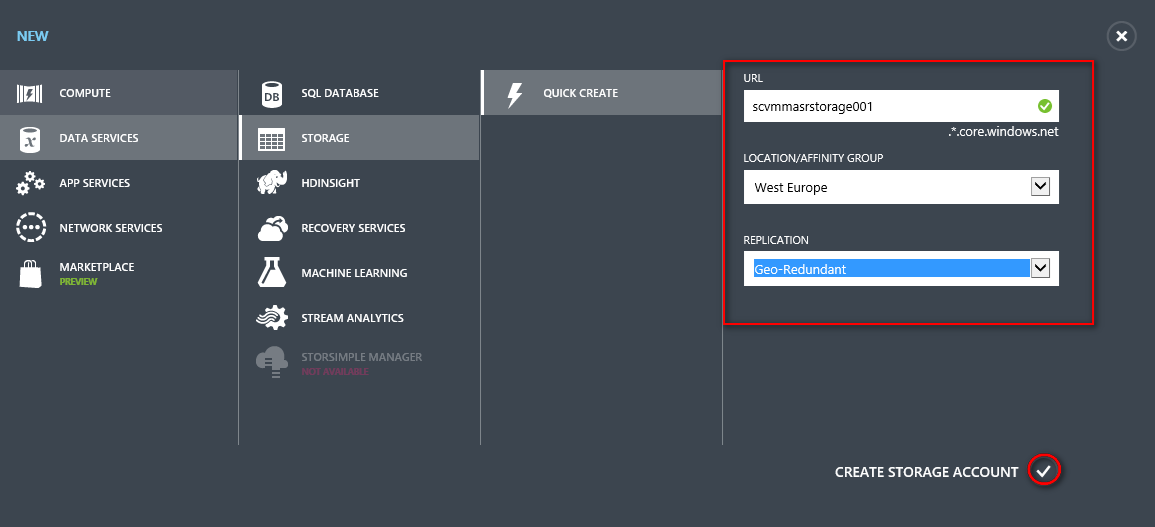Expand the Replication dropdown arrow
Image resolution: width=1155 pixels, height=527 pixels.
coord(1039,268)
